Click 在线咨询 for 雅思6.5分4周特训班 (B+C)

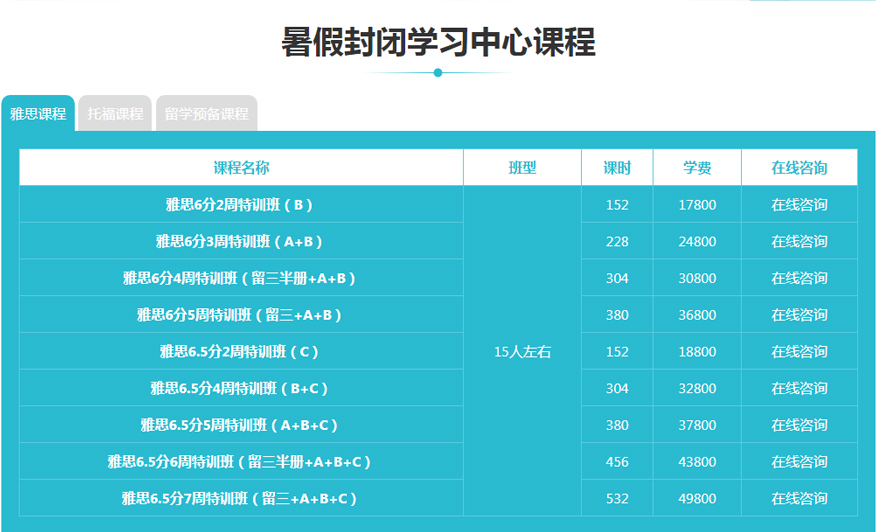(x=799, y=388)
